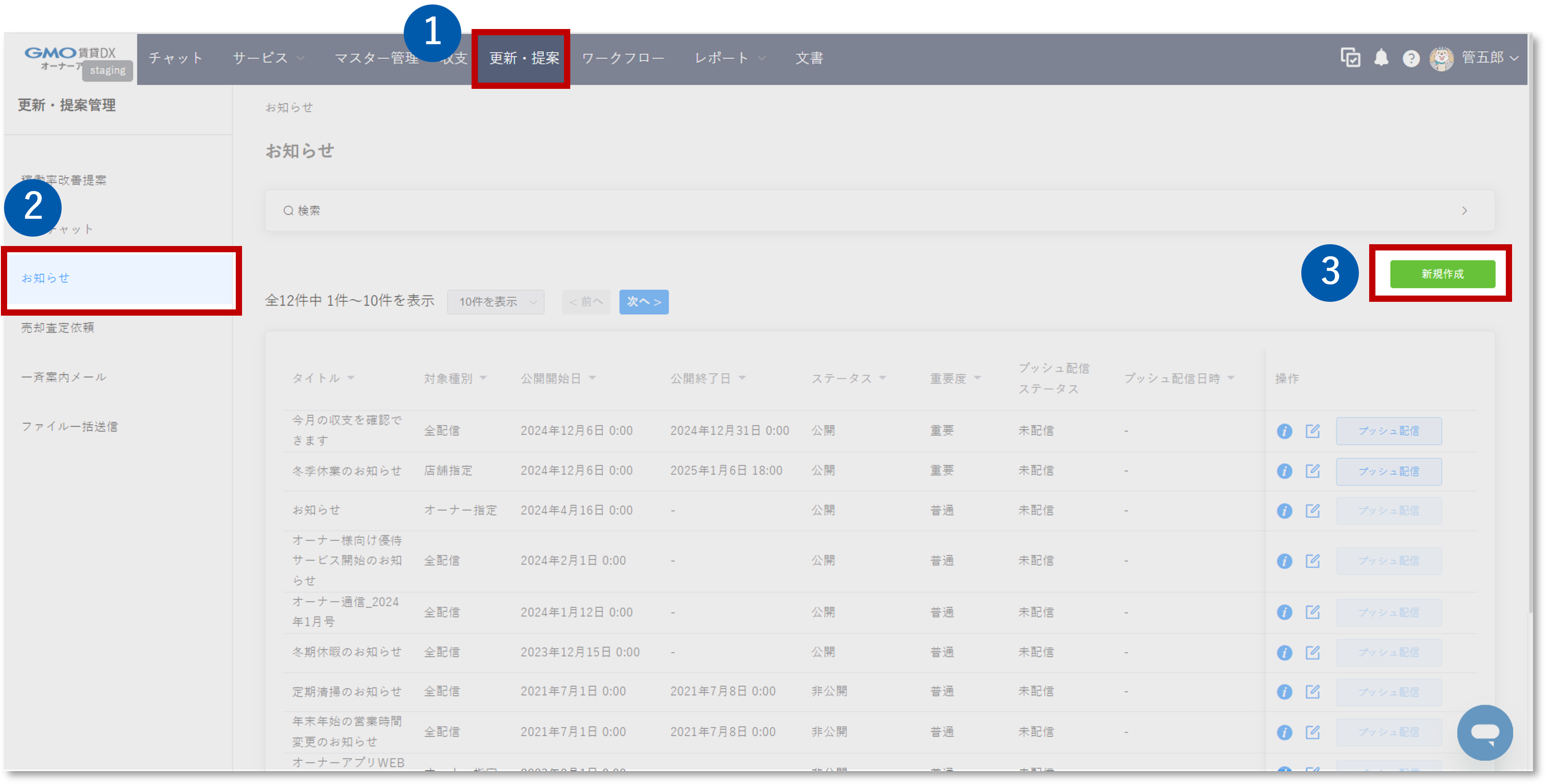Click info icon for 定期清掃のお知らせ row
Image resolution: width=1546 pixels, height=784 pixels.
click(x=1284, y=692)
